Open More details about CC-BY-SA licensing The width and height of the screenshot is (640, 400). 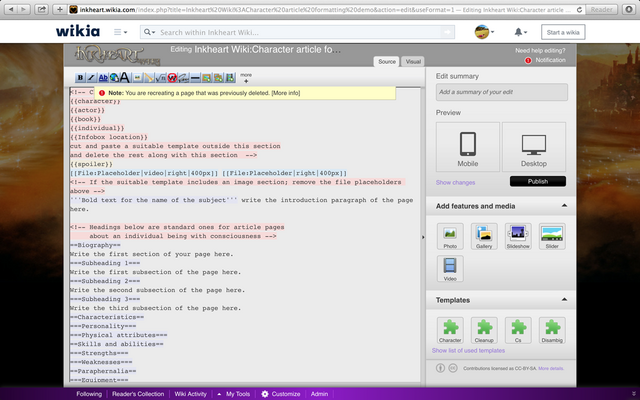pos(551,368)
